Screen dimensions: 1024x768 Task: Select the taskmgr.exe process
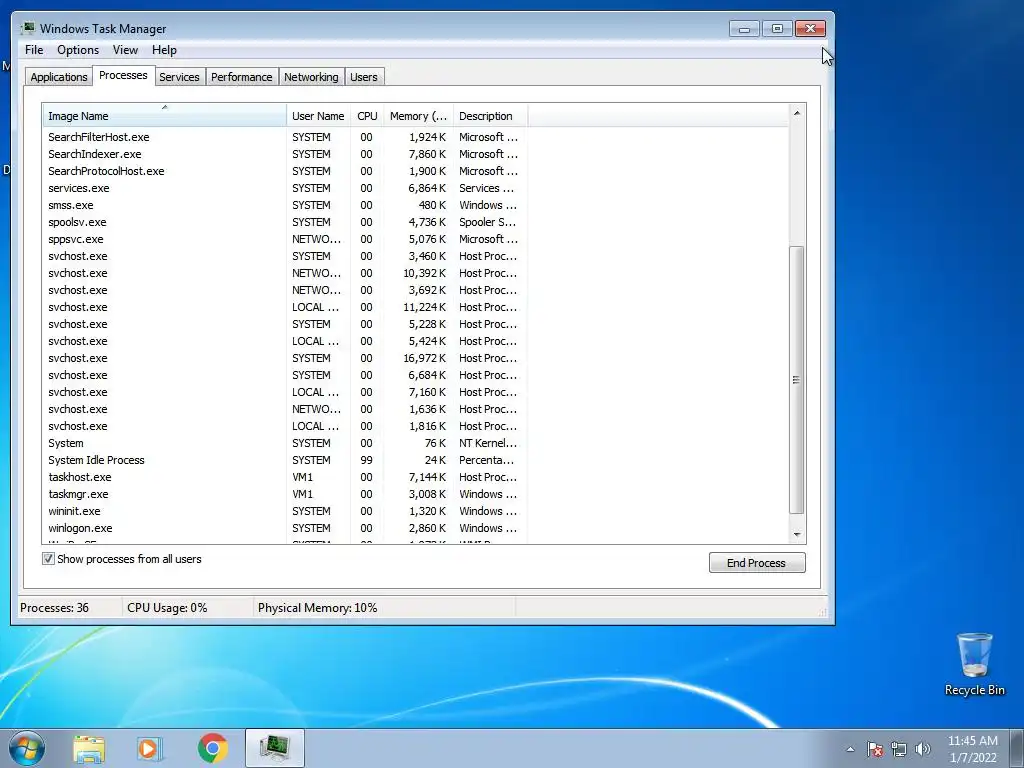click(285, 494)
